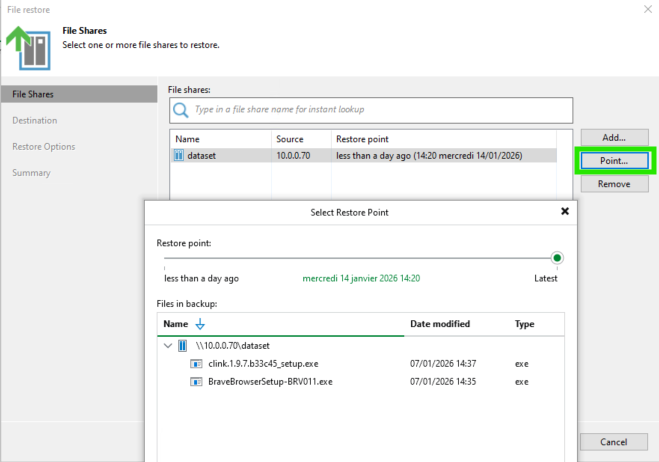Sort files by Date modified column
Image resolution: width=659 pixels, height=462 pixels.
coord(440,324)
